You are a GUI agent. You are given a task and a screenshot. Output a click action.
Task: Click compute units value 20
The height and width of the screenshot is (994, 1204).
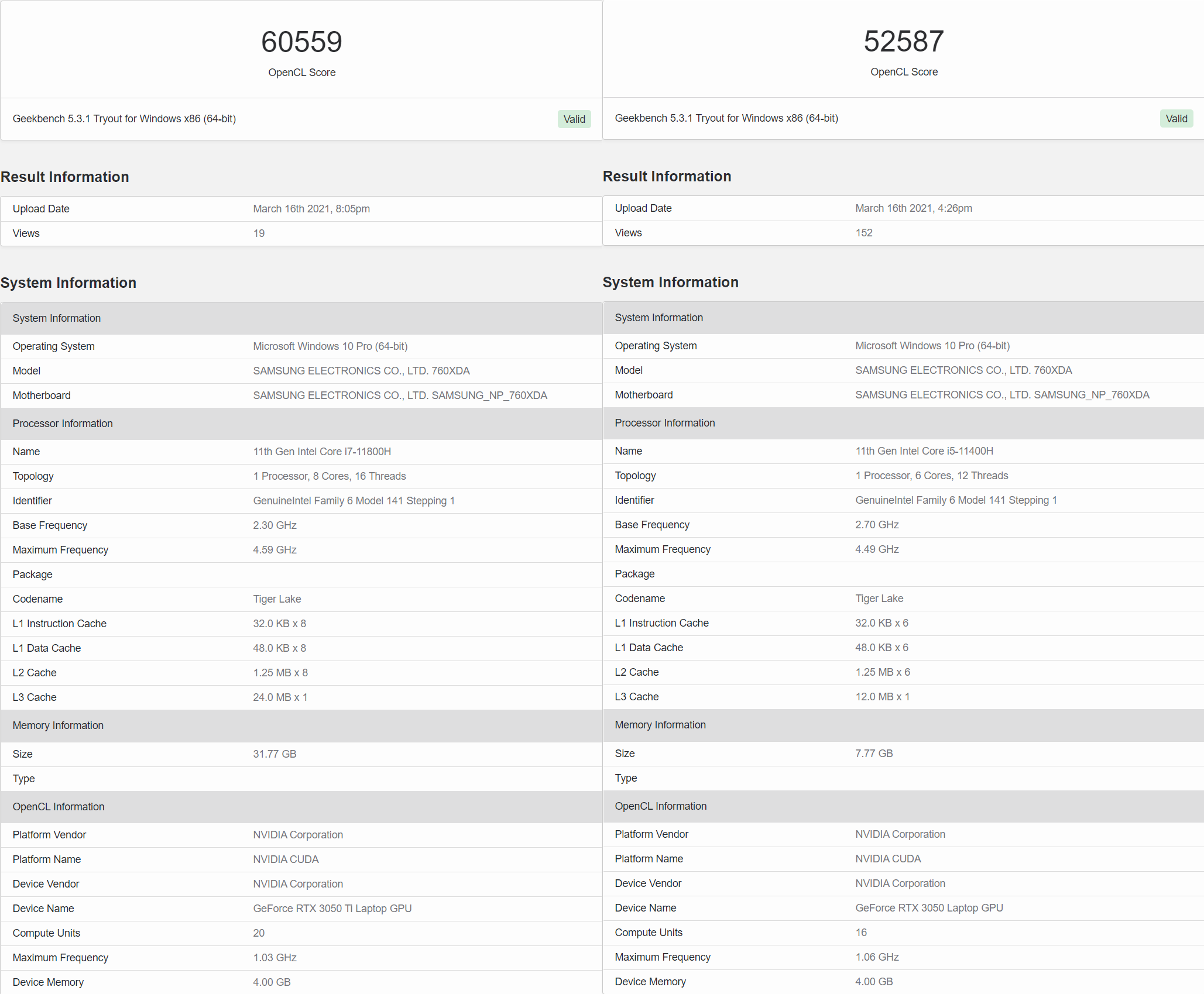coord(259,933)
